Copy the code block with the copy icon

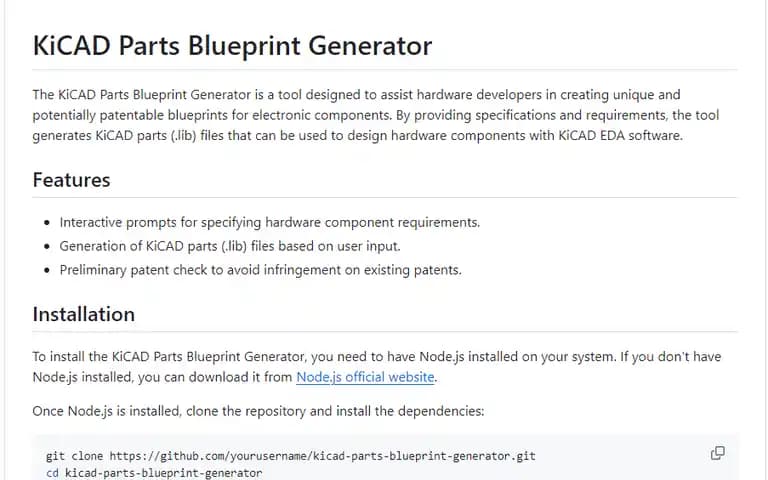718,453
